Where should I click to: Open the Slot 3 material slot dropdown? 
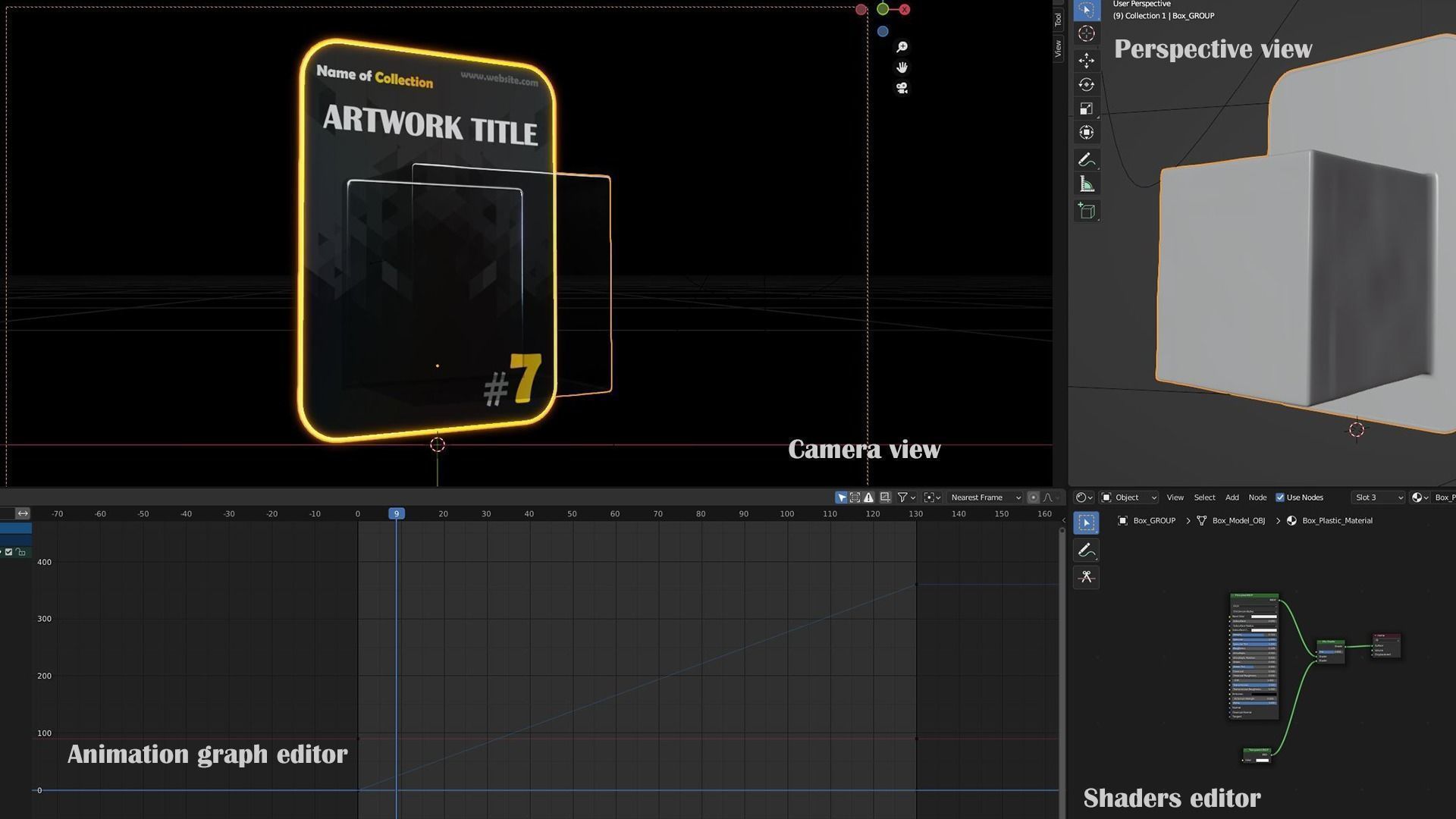point(1378,497)
